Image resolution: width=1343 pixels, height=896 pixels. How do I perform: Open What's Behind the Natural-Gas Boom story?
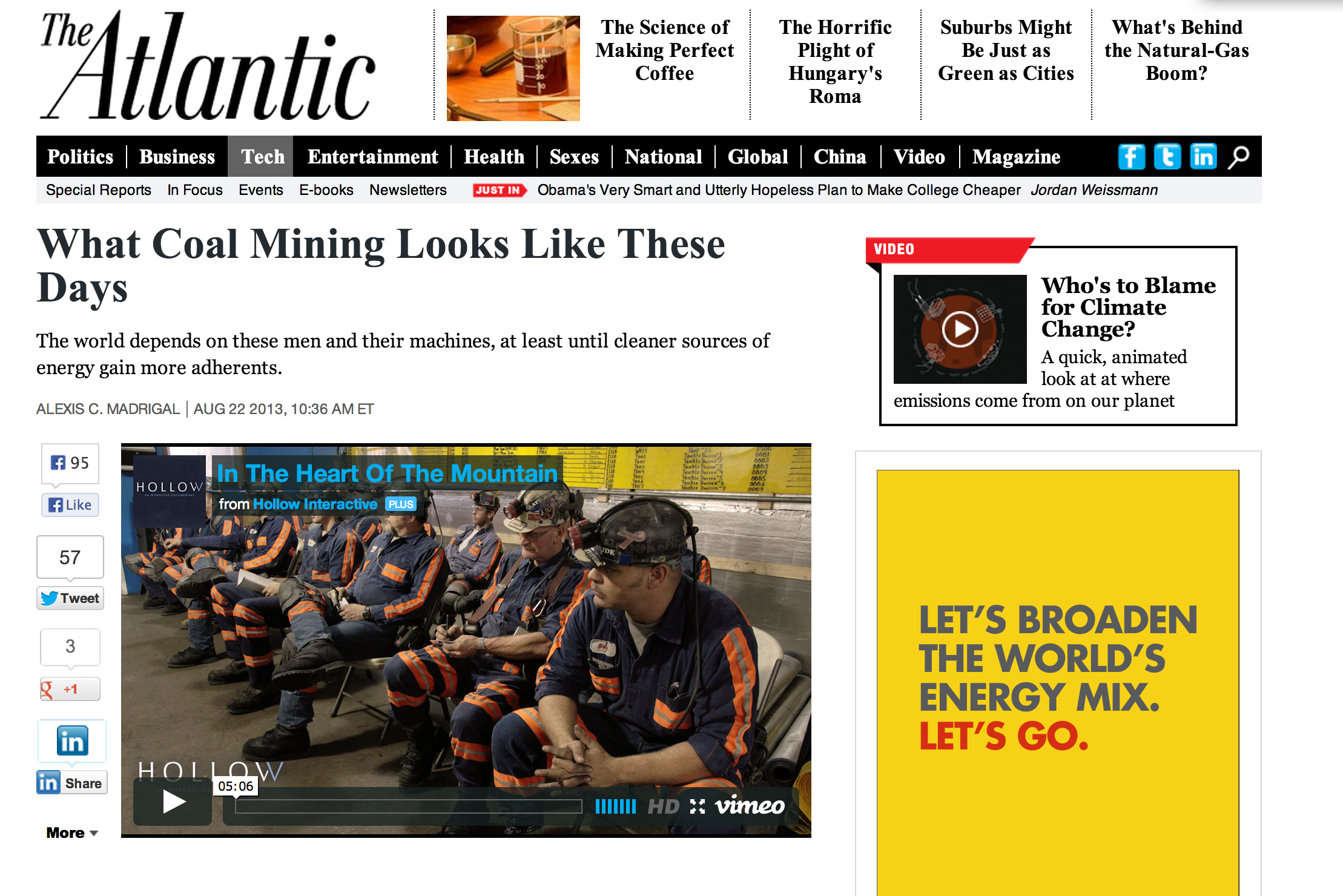tap(1176, 50)
